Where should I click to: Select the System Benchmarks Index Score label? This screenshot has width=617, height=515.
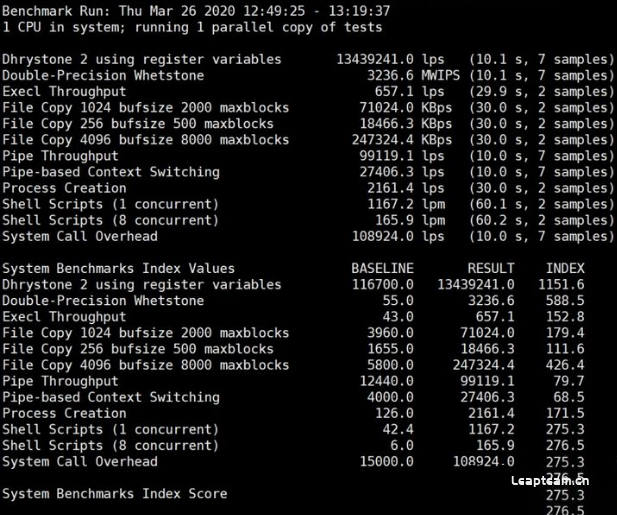(x=115, y=494)
